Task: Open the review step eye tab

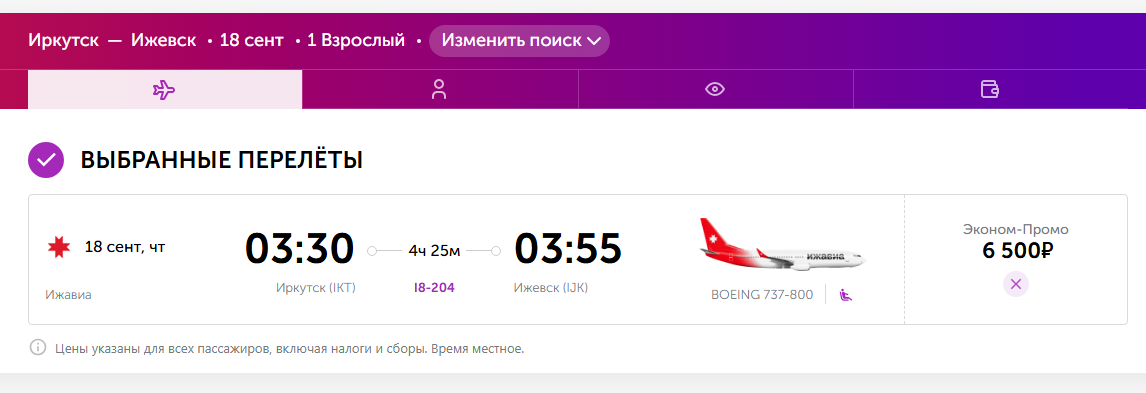Action: click(715, 90)
